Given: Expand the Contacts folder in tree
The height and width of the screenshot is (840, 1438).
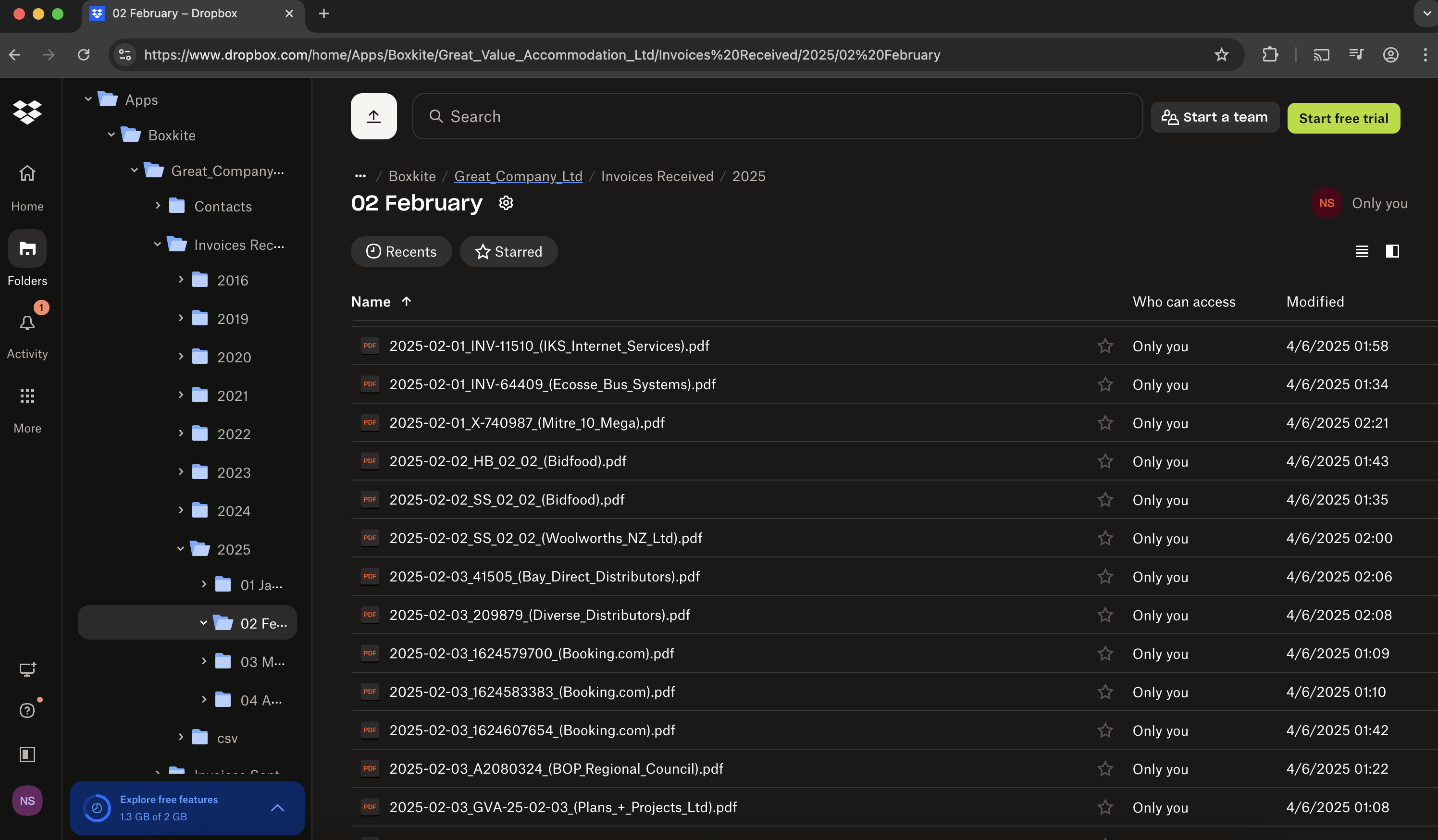Looking at the screenshot, I should pos(158,206).
